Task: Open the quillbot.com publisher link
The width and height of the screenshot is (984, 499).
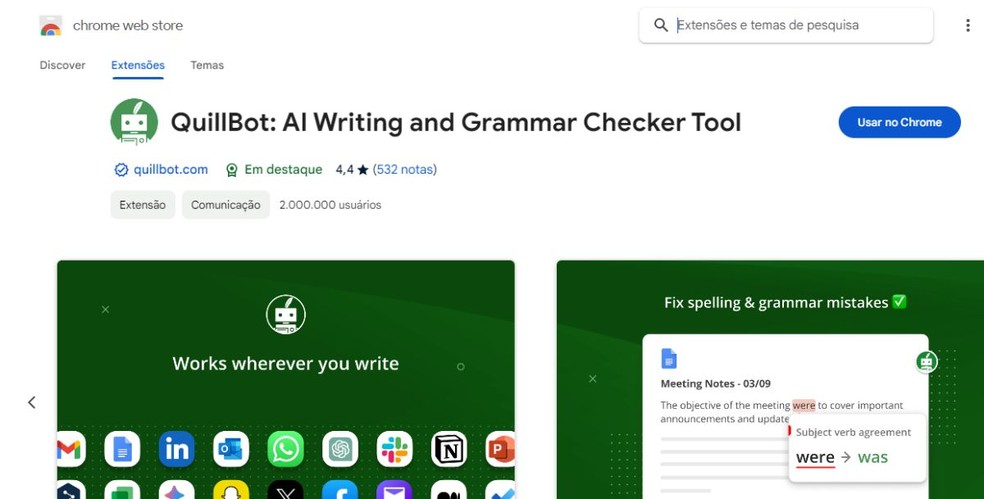Action: coord(170,169)
